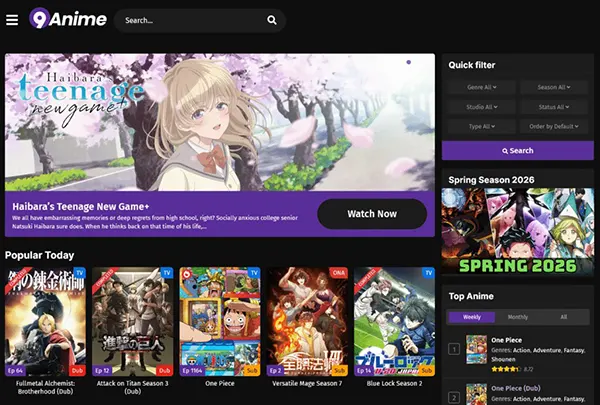Click Ep 1164 badge on One Piece poster
Screen dimensions: 600x405
pos(192,371)
